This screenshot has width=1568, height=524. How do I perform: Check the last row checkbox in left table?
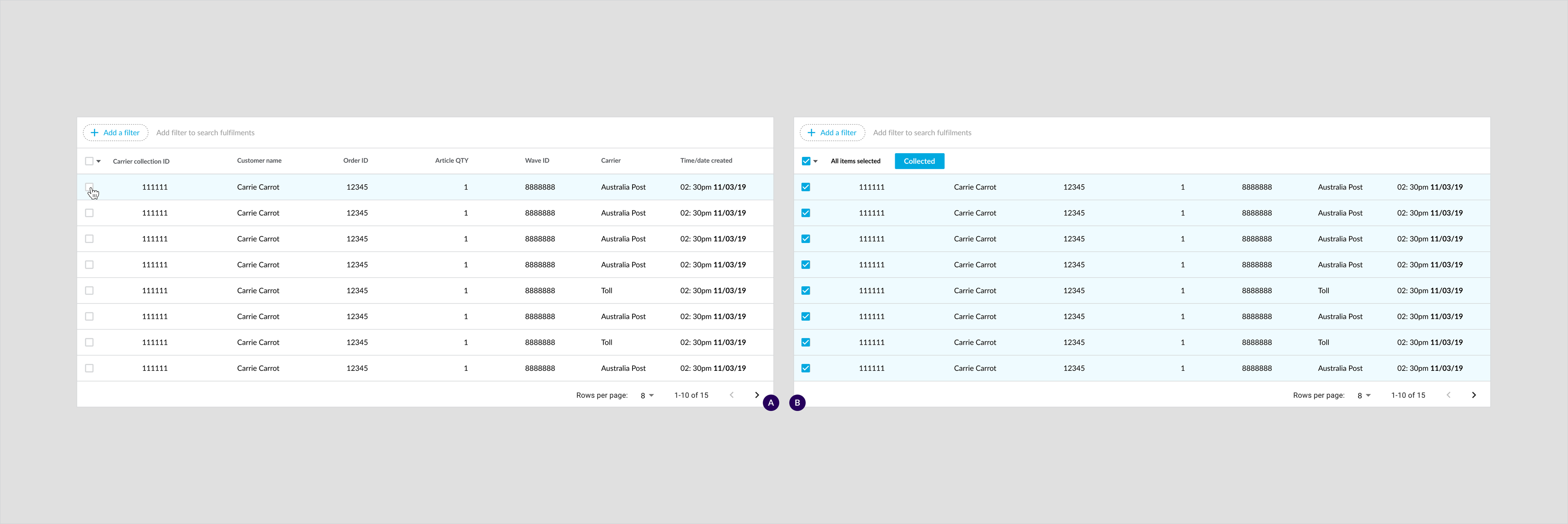click(89, 368)
